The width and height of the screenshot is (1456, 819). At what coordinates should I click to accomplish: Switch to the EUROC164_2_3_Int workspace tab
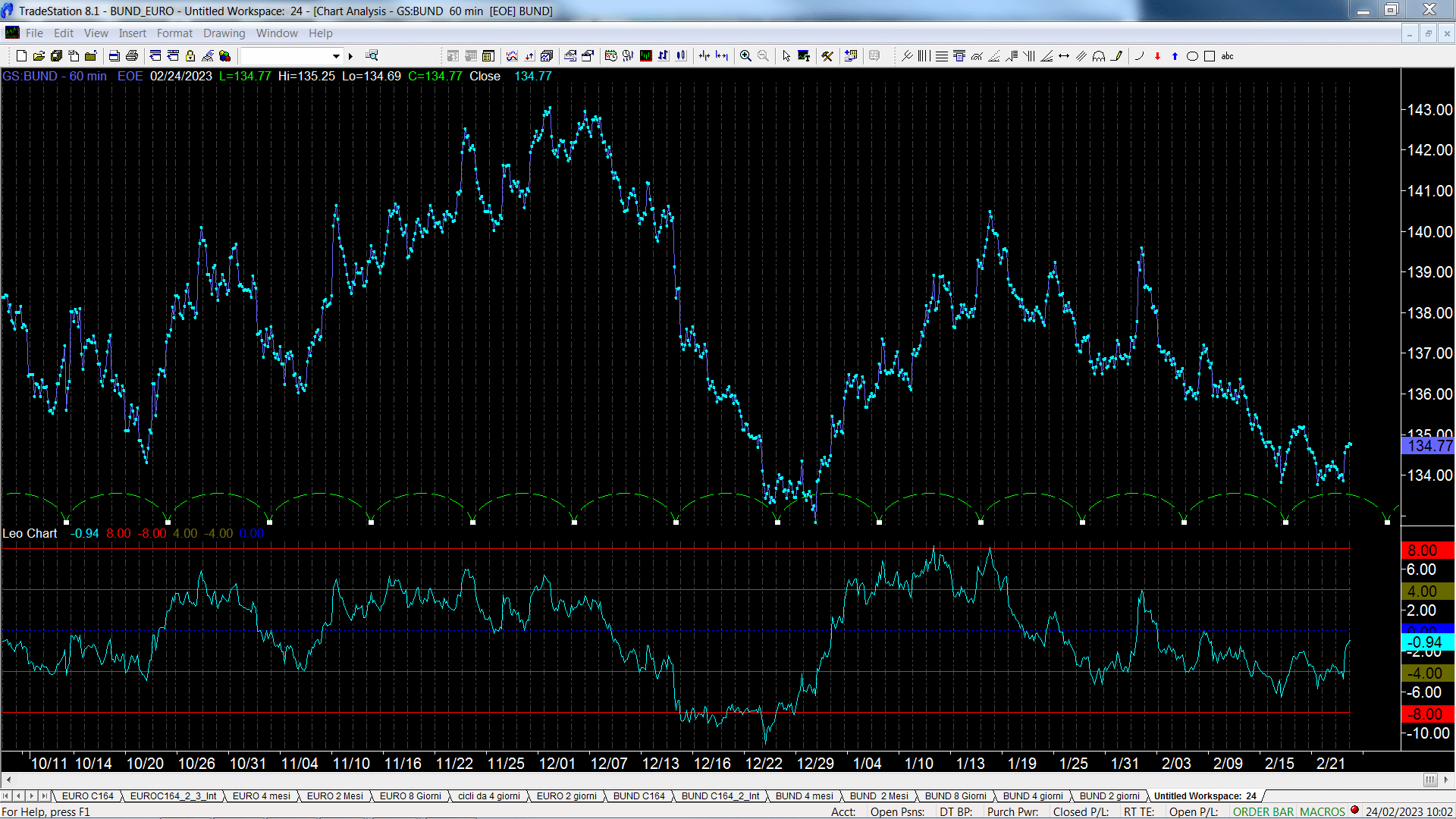point(173,796)
